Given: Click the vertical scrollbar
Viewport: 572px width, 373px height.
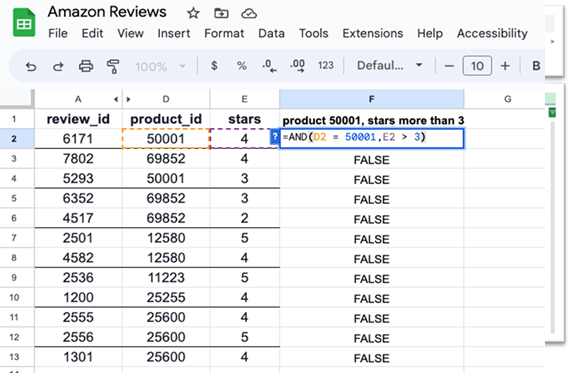Looking at the screenshot, I should click(x=553, y=226).
